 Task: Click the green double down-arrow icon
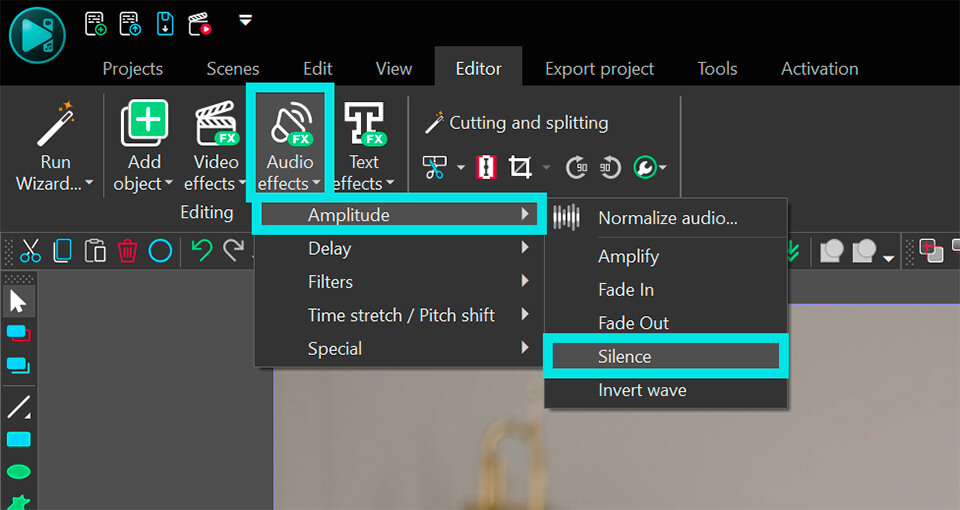point(793,251)
